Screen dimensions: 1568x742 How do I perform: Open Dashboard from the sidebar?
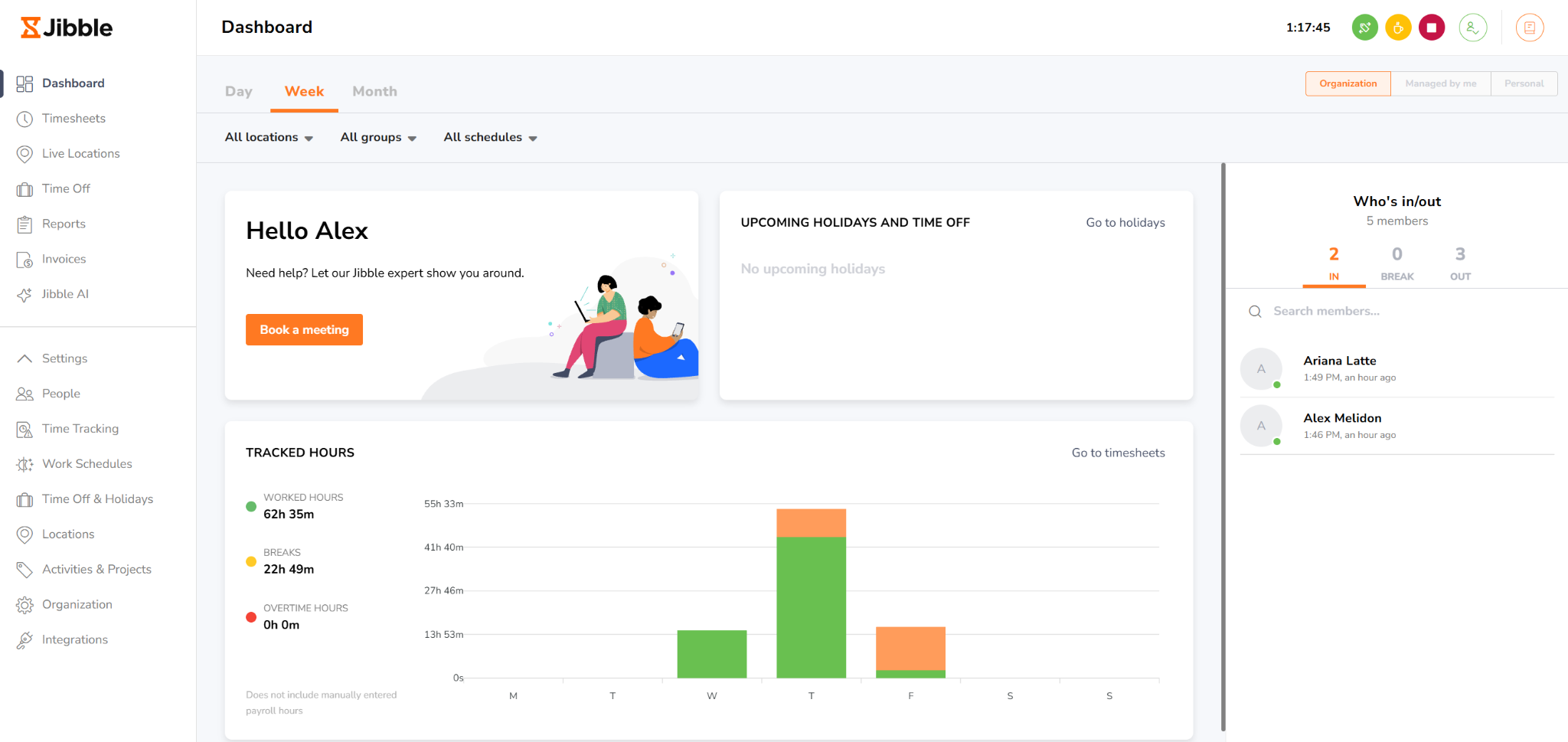coord(73,83)
